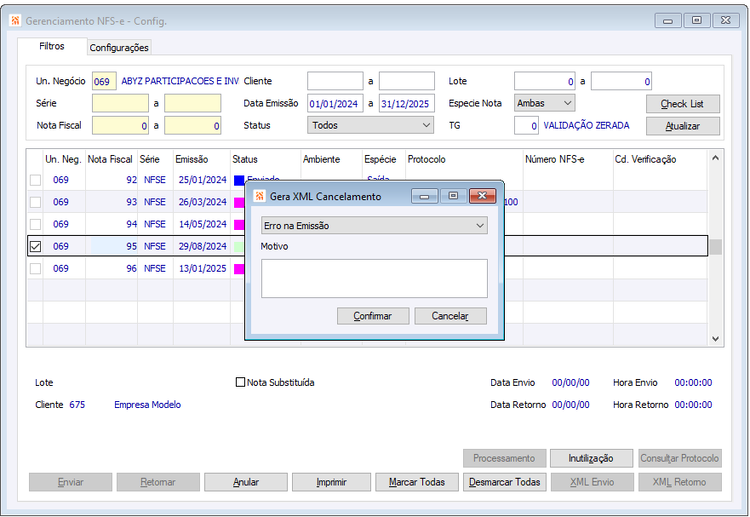Viewport: 750px width, 517px height.
Task: Click the blue status square for nota 92
Action: click(x=239, y=180)
